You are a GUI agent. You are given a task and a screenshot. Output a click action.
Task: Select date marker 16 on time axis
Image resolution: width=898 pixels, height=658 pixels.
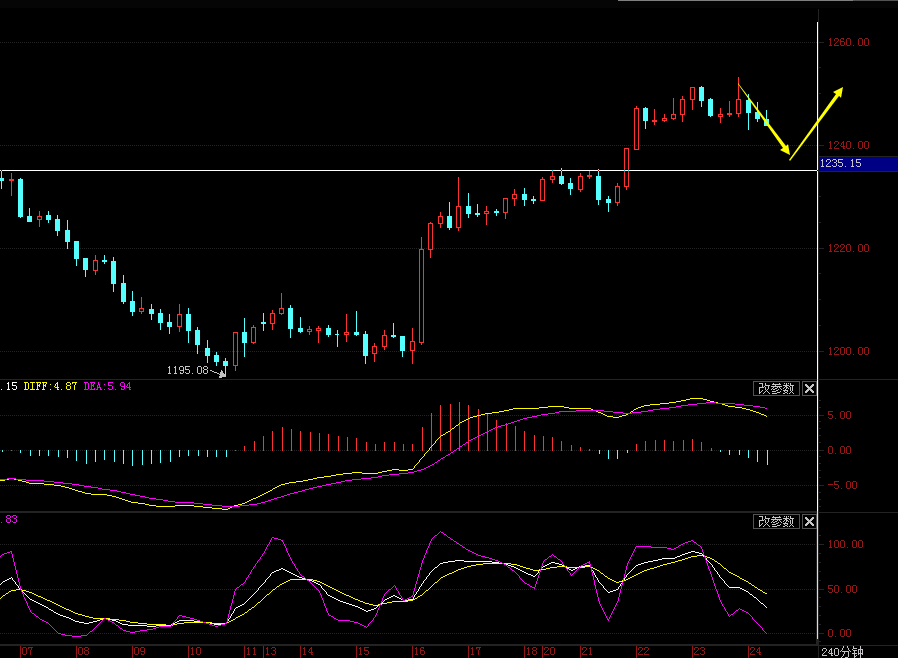coord(419,651)
